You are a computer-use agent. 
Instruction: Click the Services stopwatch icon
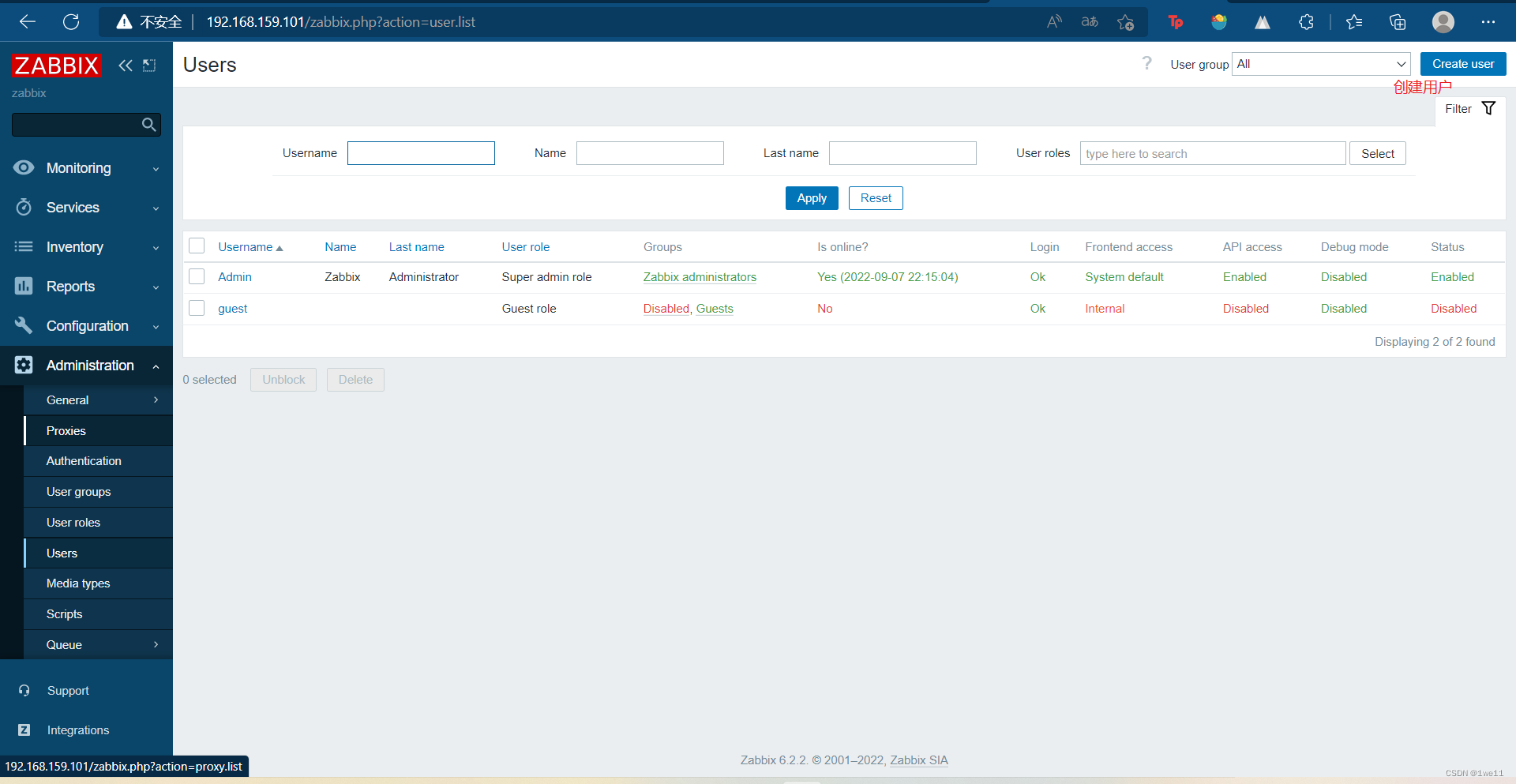click(x=24, y=207)
